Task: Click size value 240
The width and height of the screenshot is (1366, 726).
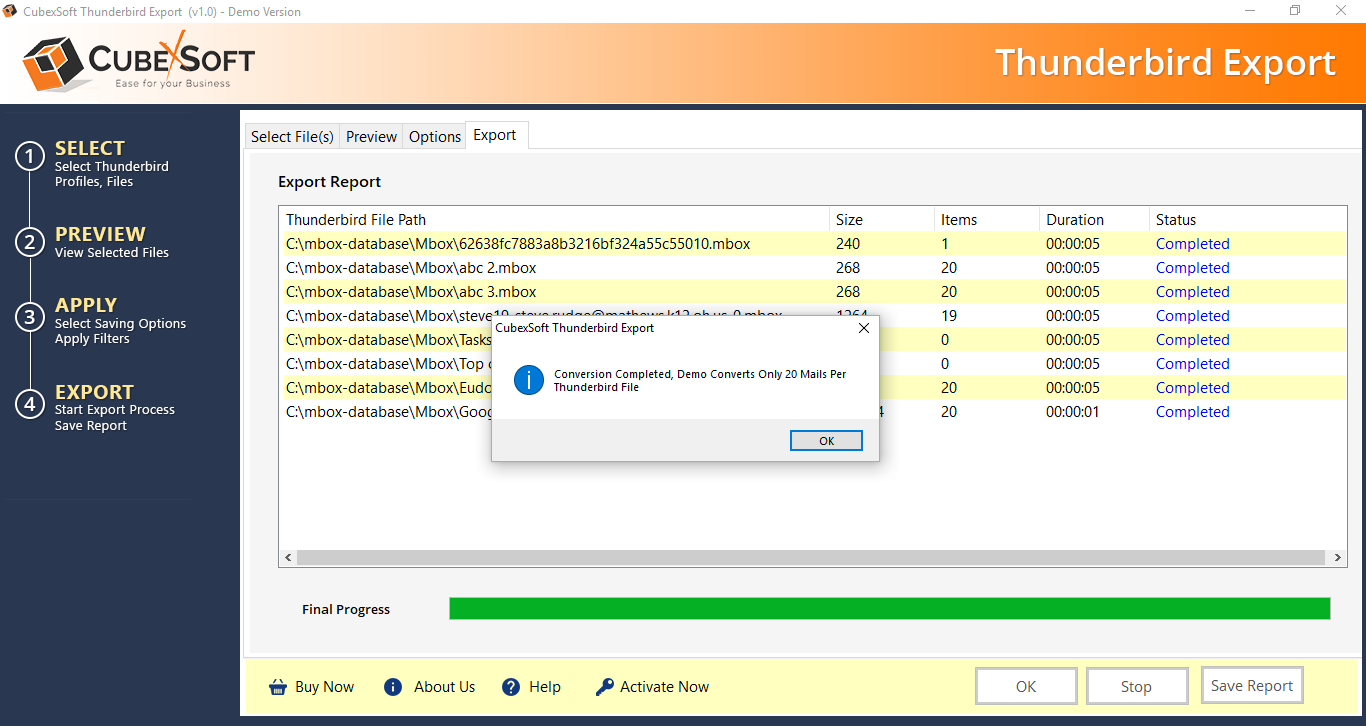Action: 848,244
